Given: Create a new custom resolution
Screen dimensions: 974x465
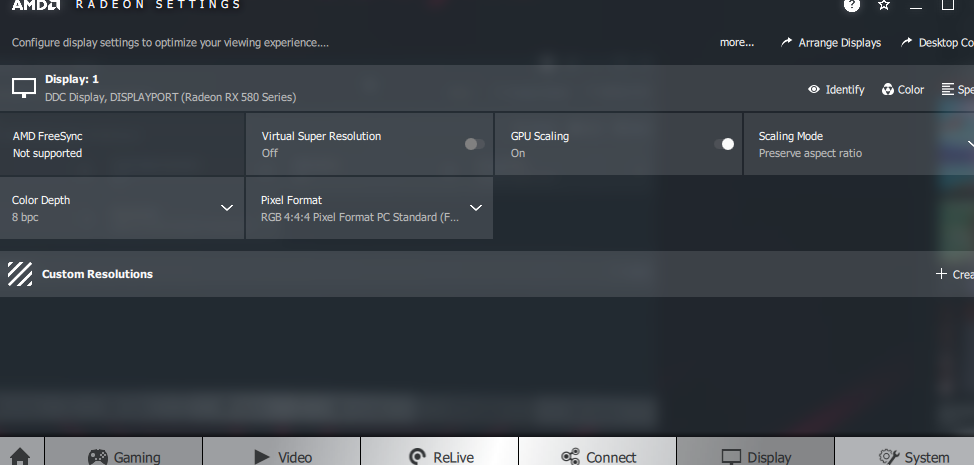Looking at the screenshot, I should pos(954,274).
